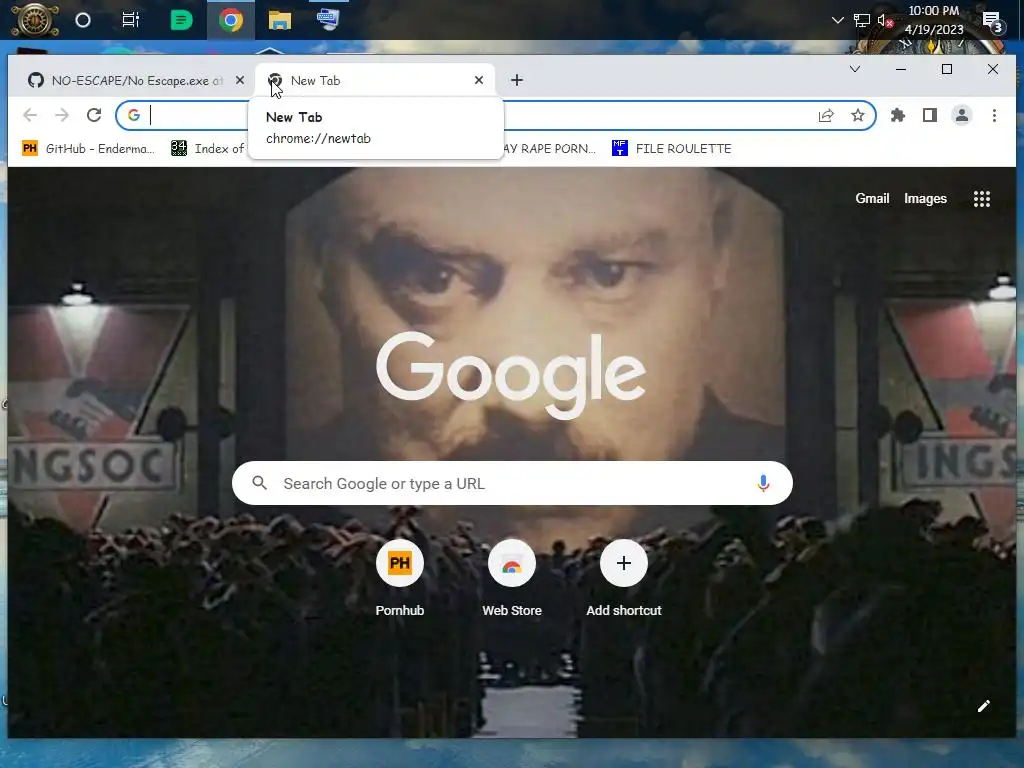Image resolution: width=1024 pixels, height=768 pixels.
Task: Close the New Tab tab
Action: coord(479,80)
